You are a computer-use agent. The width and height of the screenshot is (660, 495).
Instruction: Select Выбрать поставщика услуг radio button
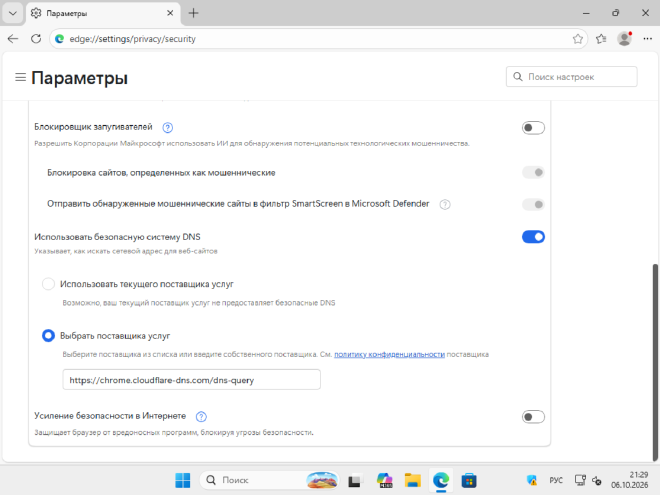48,335
